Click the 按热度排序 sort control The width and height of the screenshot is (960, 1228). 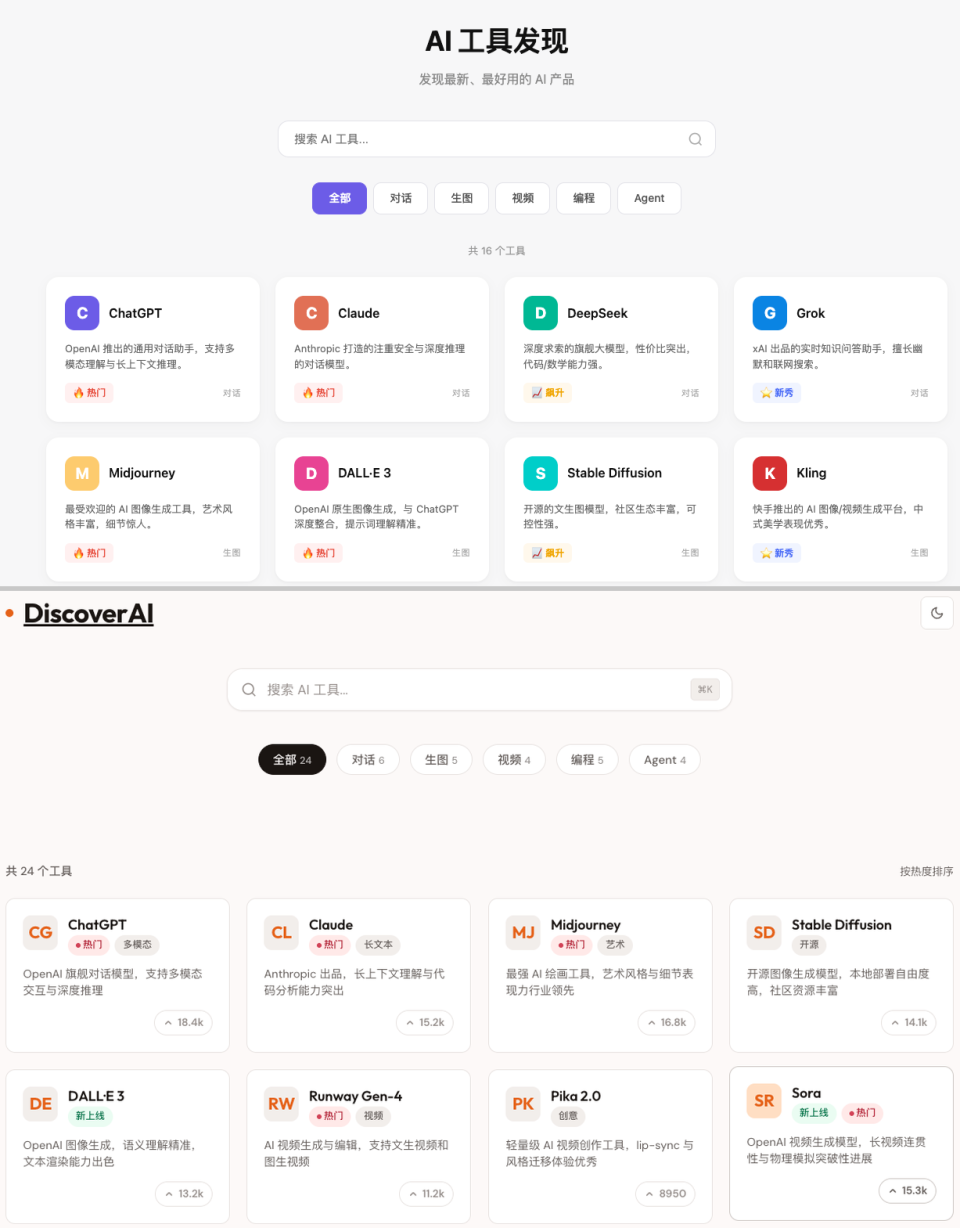[x=926, y=871]
